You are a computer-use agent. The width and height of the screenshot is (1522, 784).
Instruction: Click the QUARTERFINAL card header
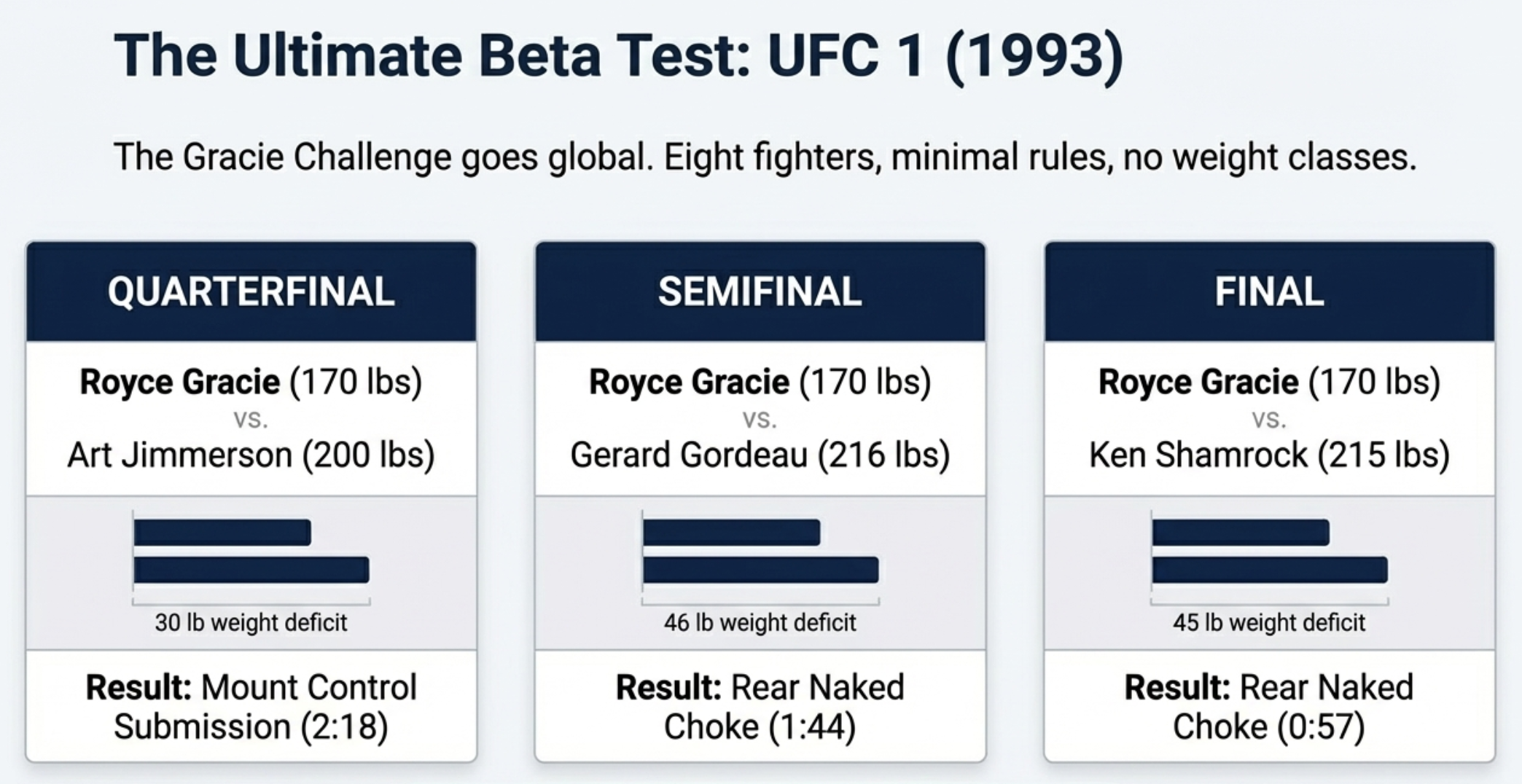click(251, 291)
